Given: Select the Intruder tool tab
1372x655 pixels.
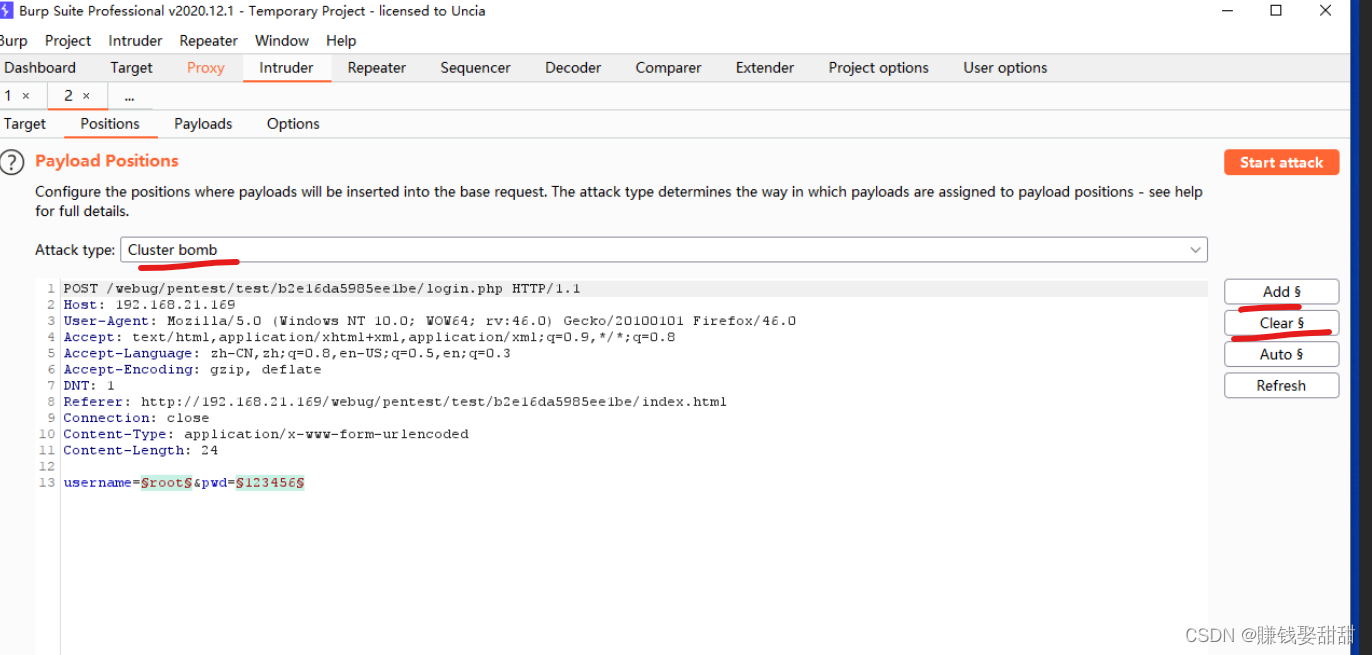Looking at the screenshot, I should pos(286,68).
